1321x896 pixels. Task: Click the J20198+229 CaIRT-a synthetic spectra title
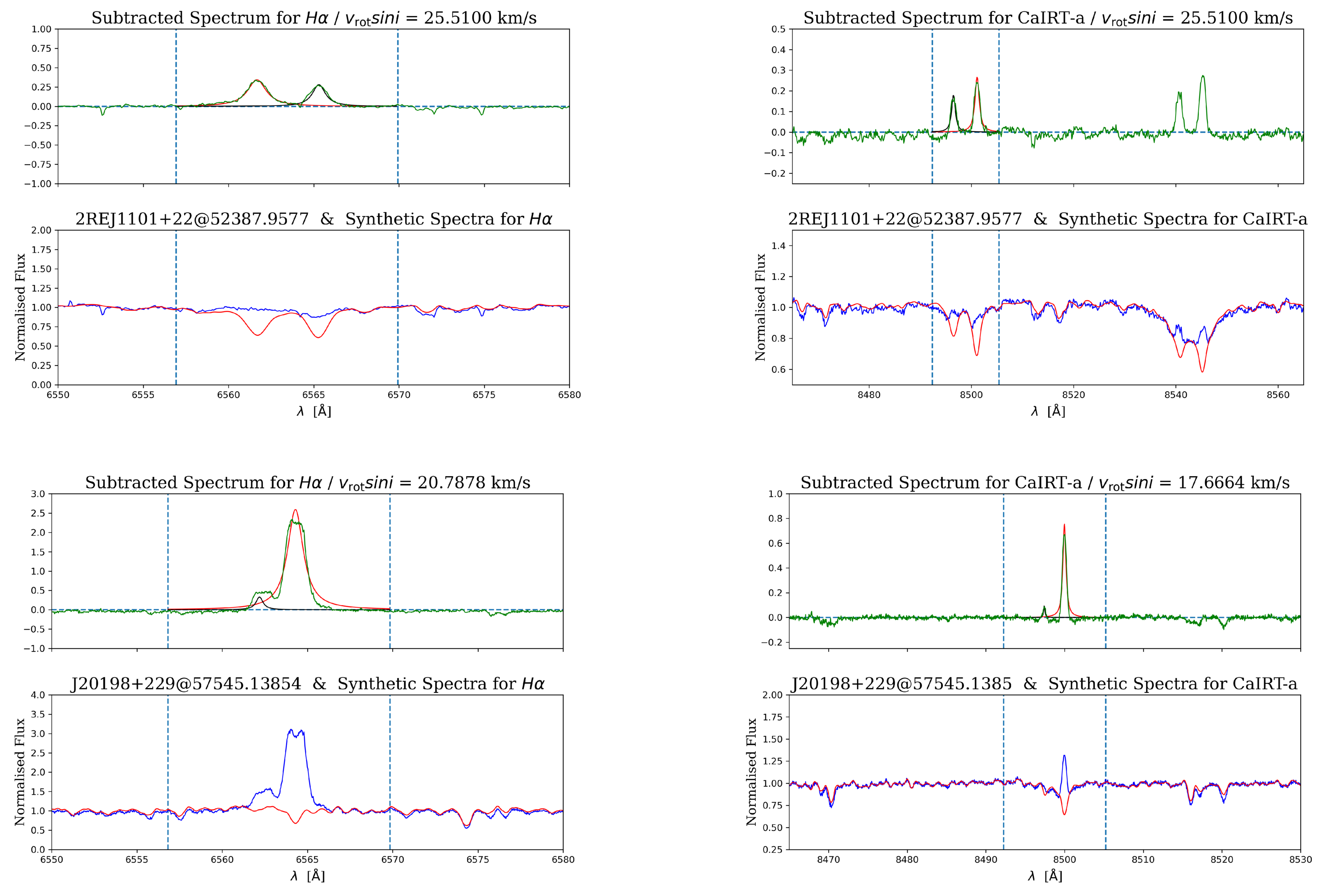pos(1044,683)
